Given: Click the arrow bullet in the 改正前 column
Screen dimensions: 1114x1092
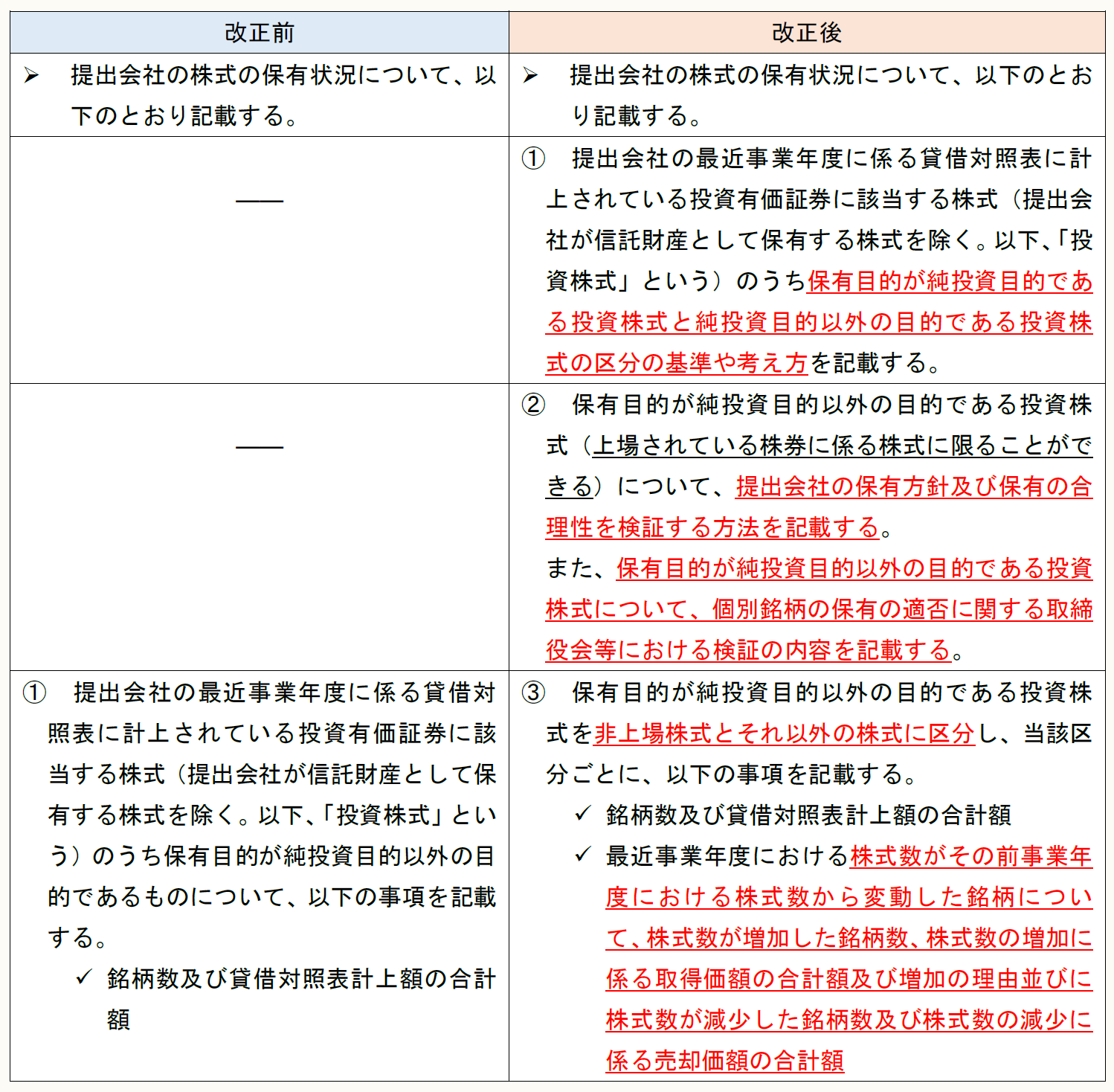Looking at the screenshot, I should (31, 75).
